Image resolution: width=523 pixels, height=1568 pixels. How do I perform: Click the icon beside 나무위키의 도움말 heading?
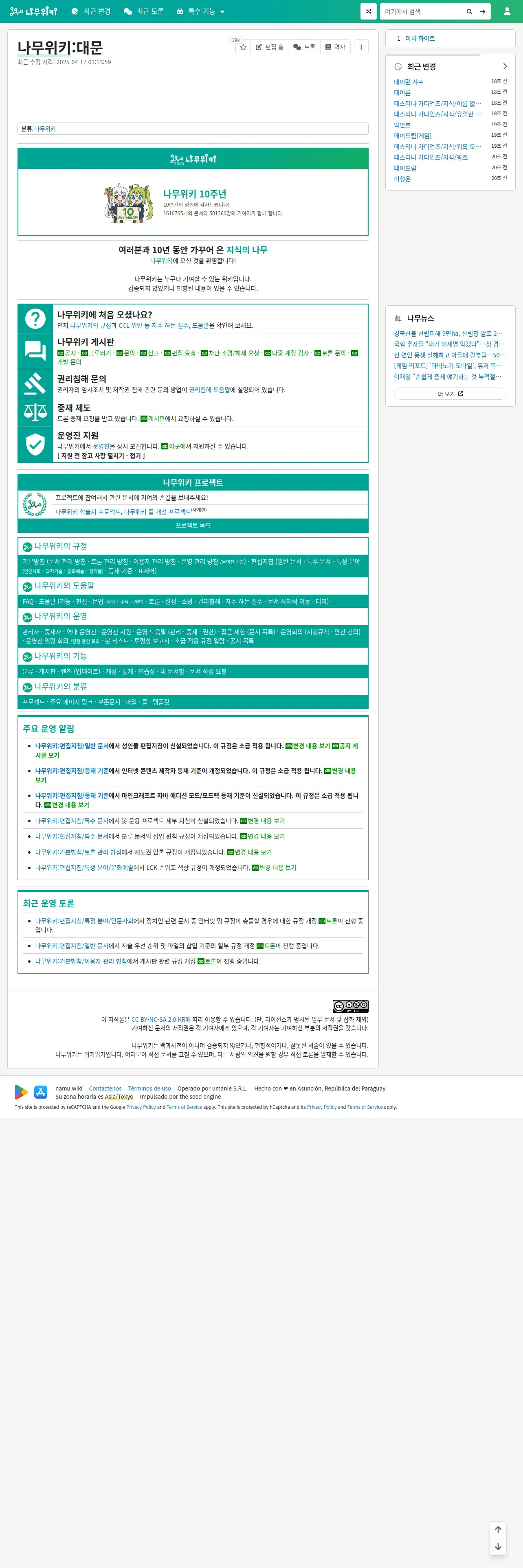click(x=27, y=587)
